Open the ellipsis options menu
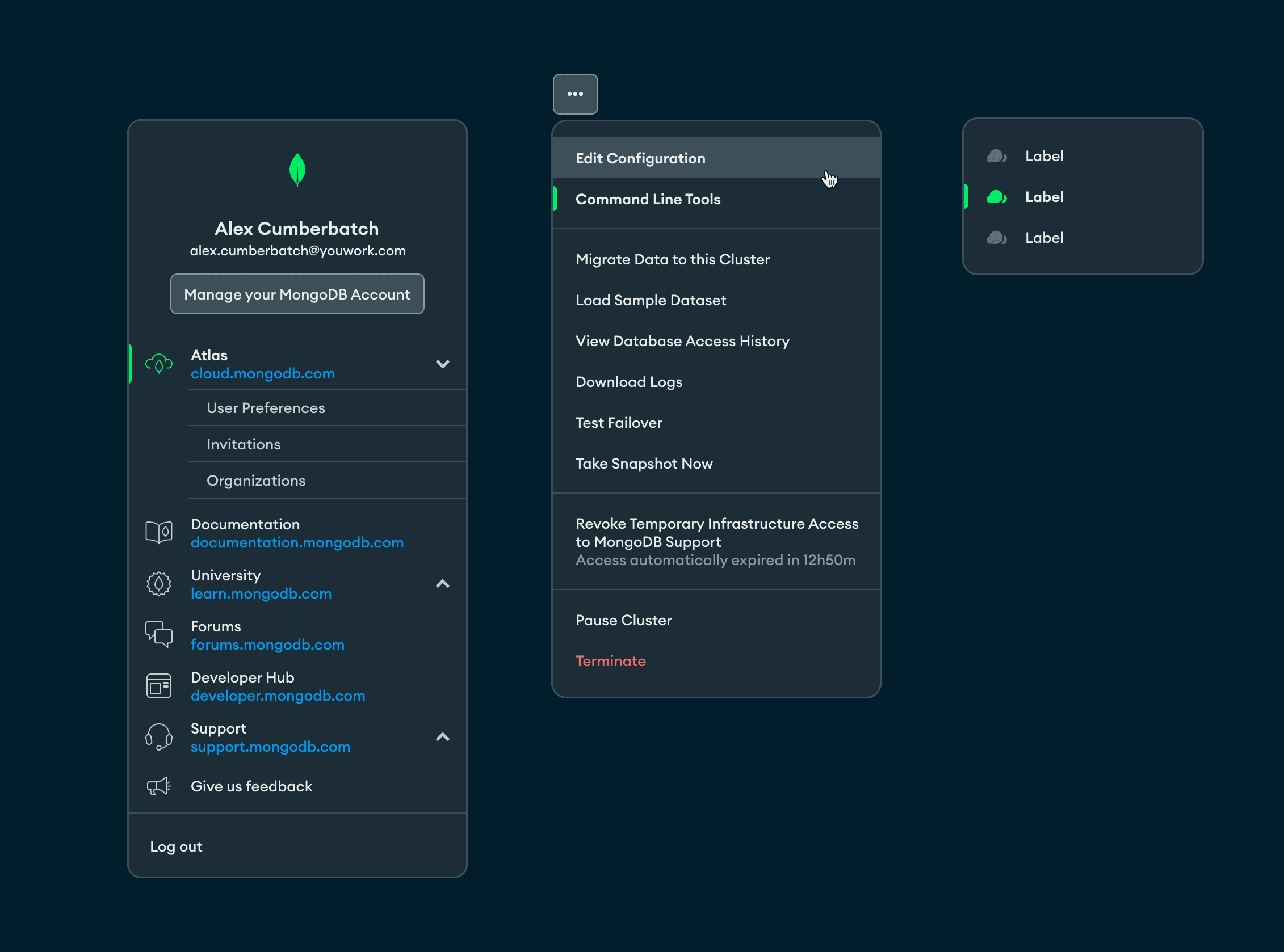 (x=575, y=94)
